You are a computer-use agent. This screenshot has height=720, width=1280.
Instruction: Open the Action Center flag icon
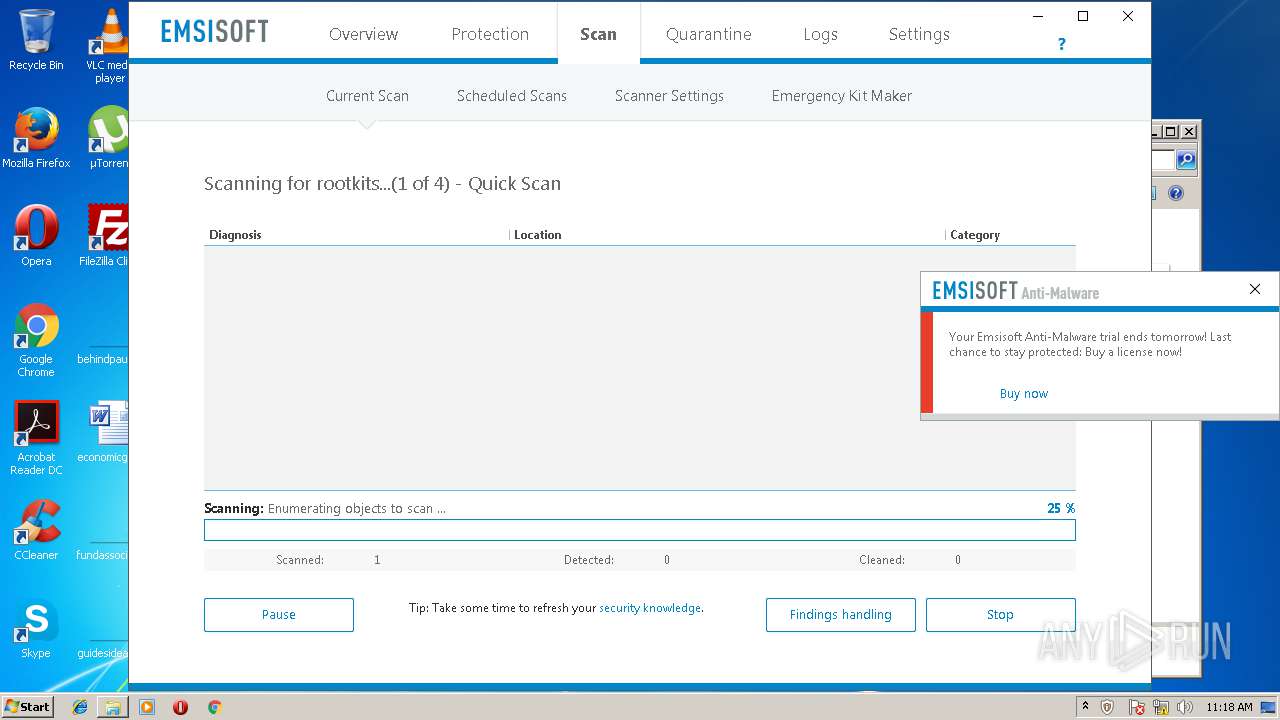point(1137,707)
